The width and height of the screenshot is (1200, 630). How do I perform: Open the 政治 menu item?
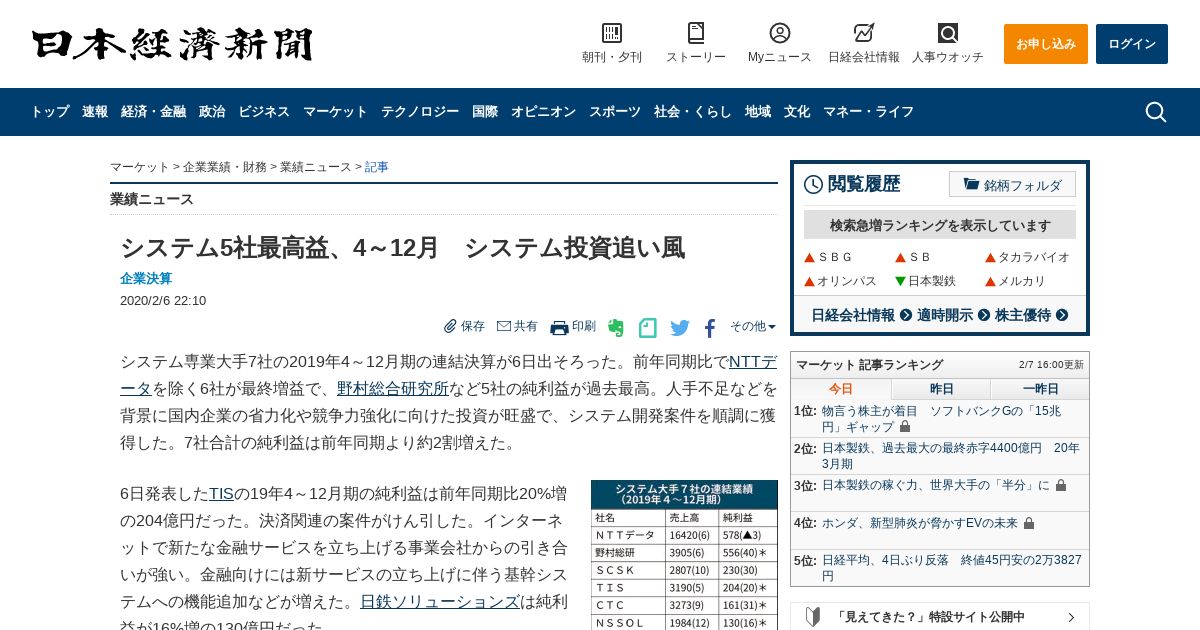[212, 112]
